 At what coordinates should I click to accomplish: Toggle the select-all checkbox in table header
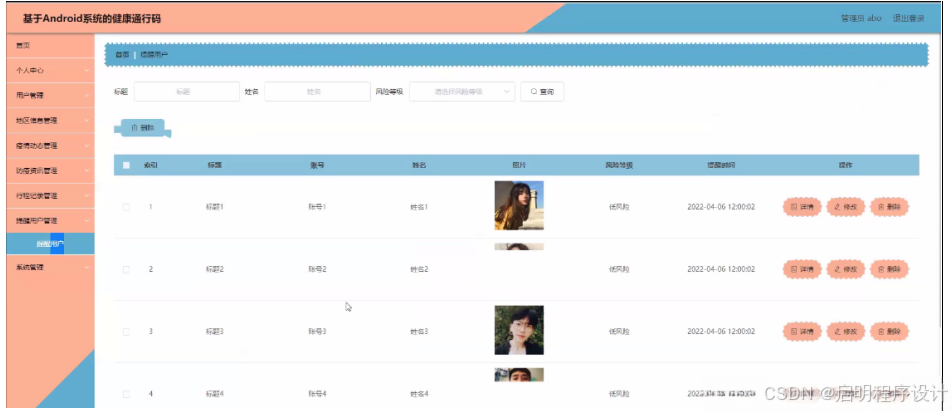tap(126, 165)
